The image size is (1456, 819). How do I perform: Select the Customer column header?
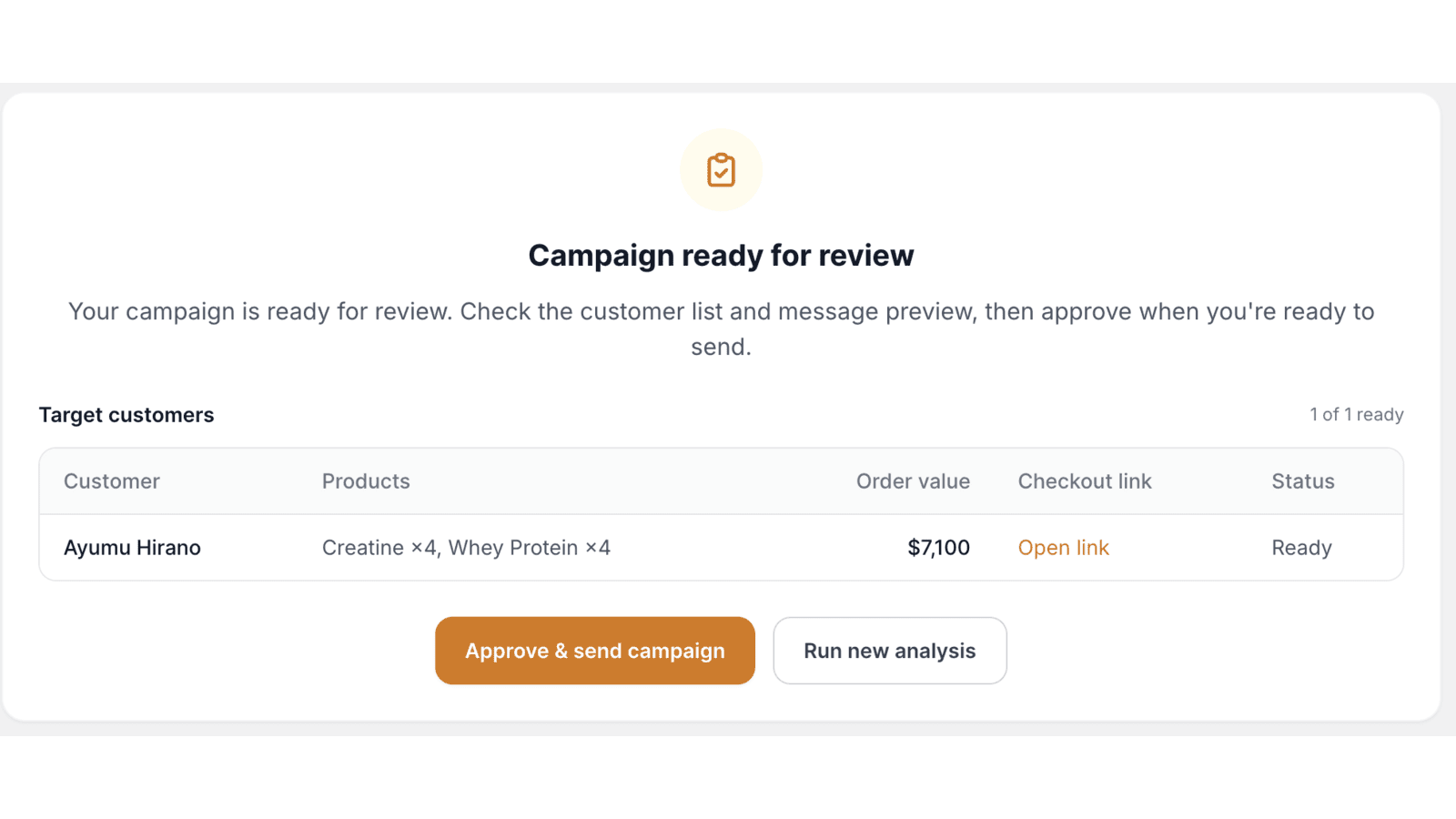pyautogui.click(x=112, y=481)
